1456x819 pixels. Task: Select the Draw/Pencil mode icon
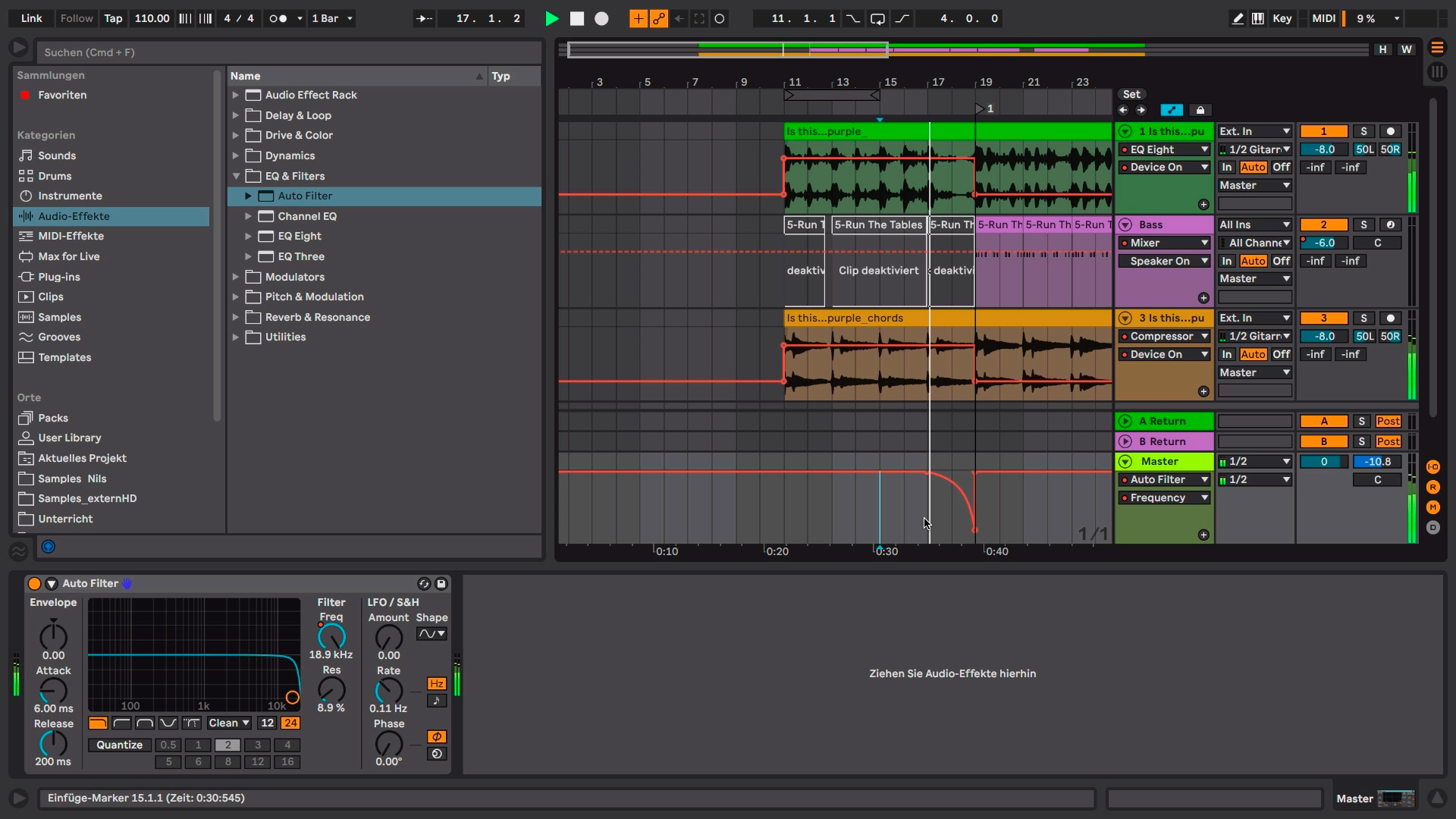tap(1237, 18)
